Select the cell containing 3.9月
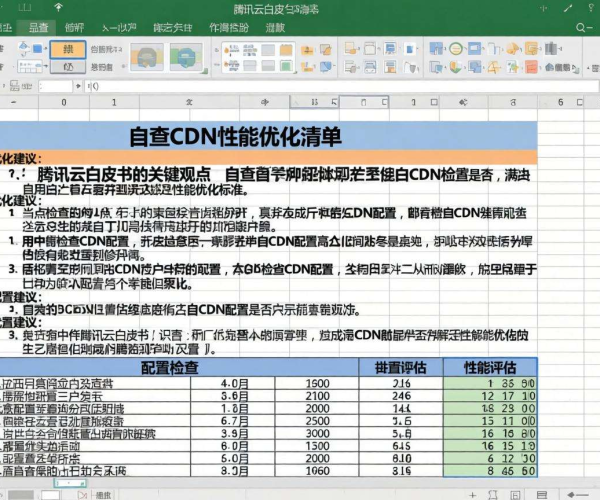This screenshot has height=500, width=600. click(233, 433)
